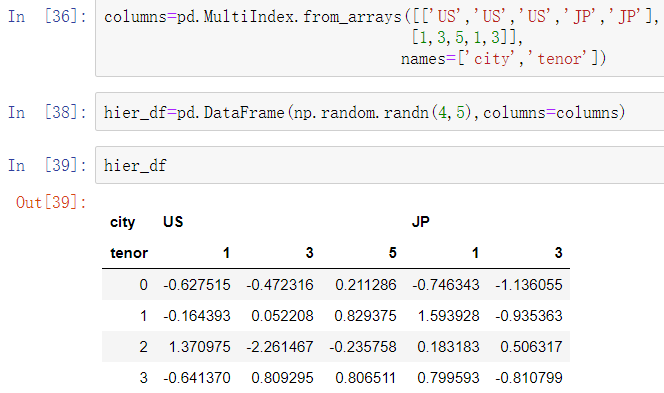Click row index 3 in output table
The width and height of the screenshot is (664, 393).
point(144,378)
